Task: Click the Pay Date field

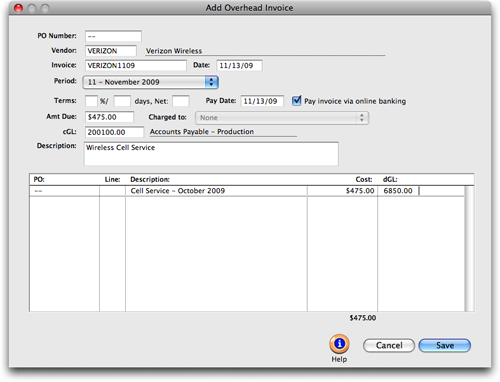Action: tap(262, 101)
